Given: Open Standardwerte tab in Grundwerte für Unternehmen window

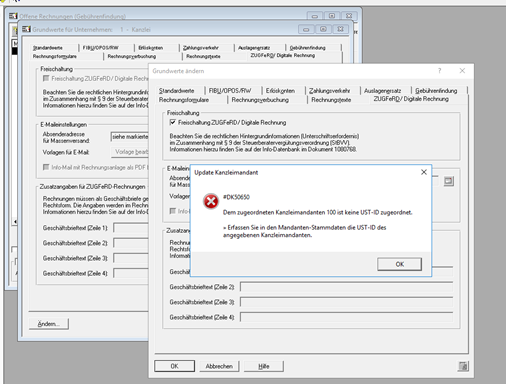Looking at the screenshot, I should 48,48.
